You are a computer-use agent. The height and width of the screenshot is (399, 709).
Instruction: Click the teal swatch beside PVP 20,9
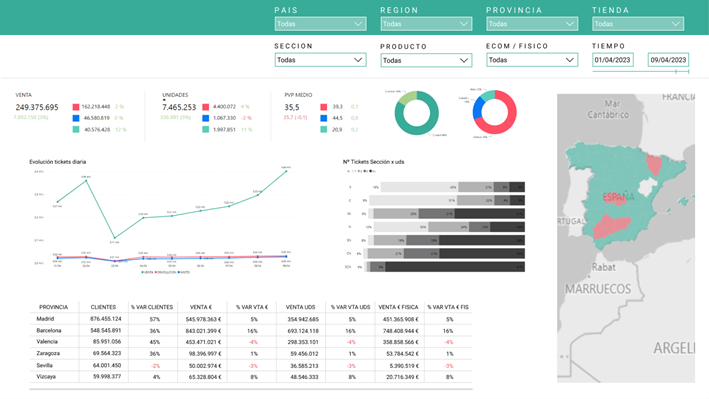click(x=324, y=129)
